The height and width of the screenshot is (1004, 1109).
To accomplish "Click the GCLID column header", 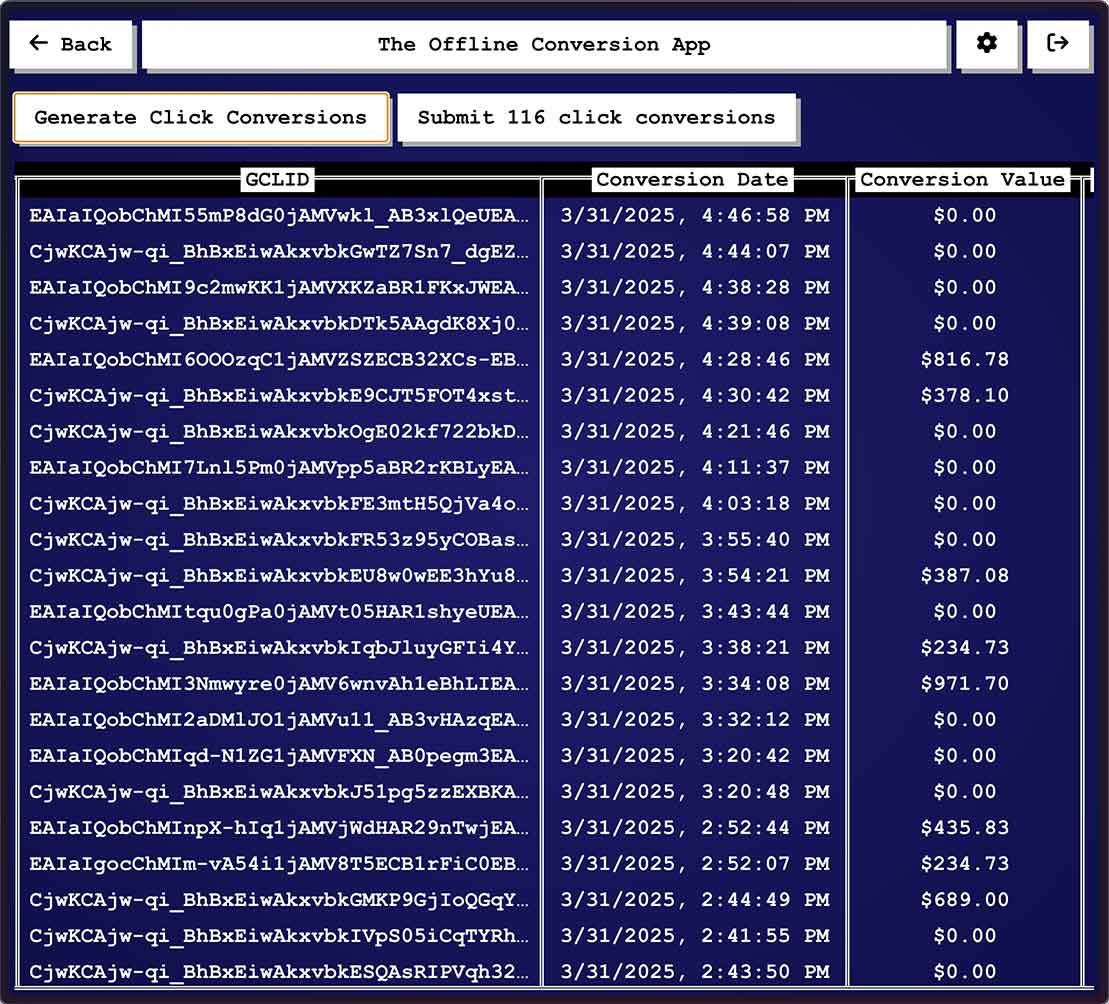I will pos(277,180).
